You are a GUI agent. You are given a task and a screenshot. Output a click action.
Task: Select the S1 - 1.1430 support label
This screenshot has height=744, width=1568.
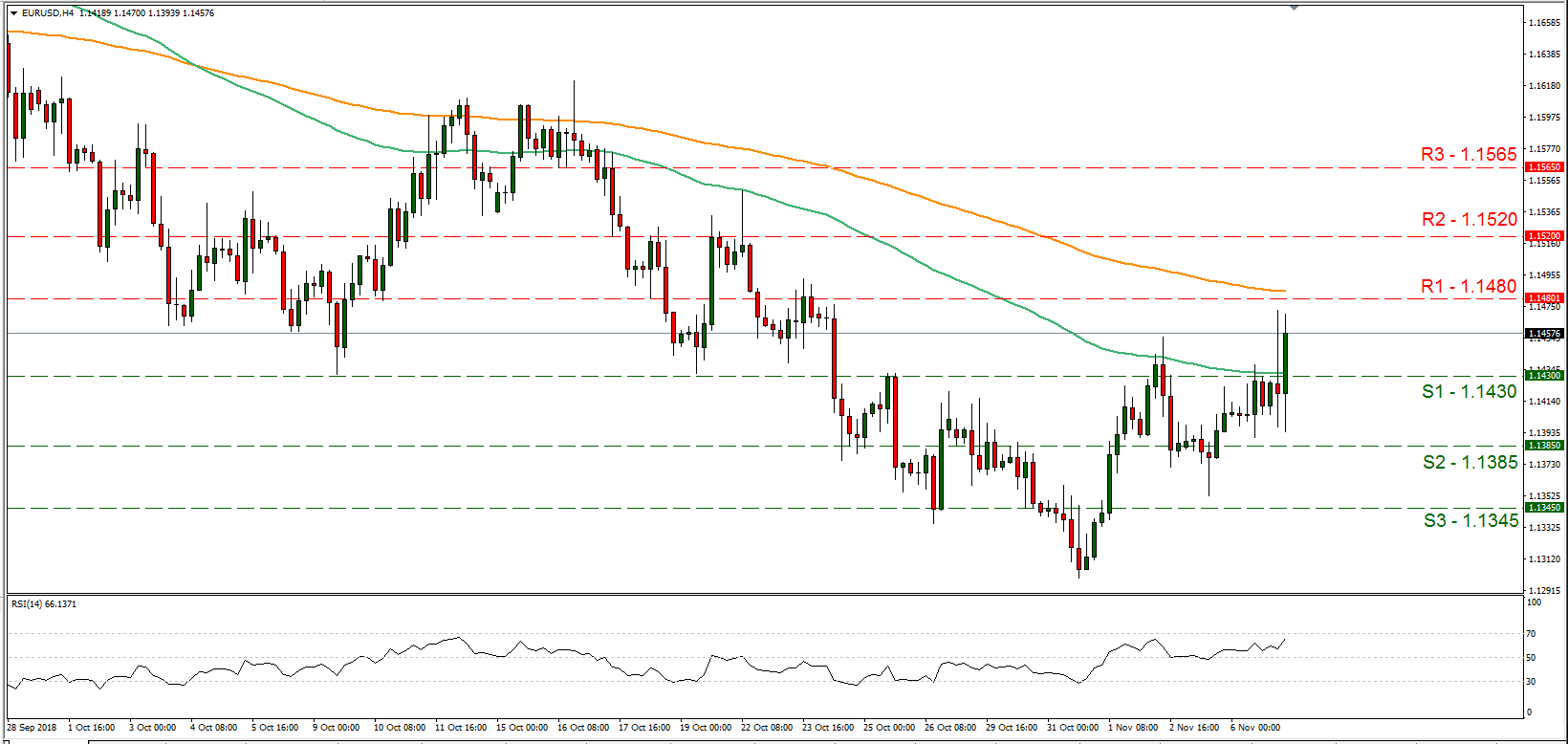[x=1469, y=391]
